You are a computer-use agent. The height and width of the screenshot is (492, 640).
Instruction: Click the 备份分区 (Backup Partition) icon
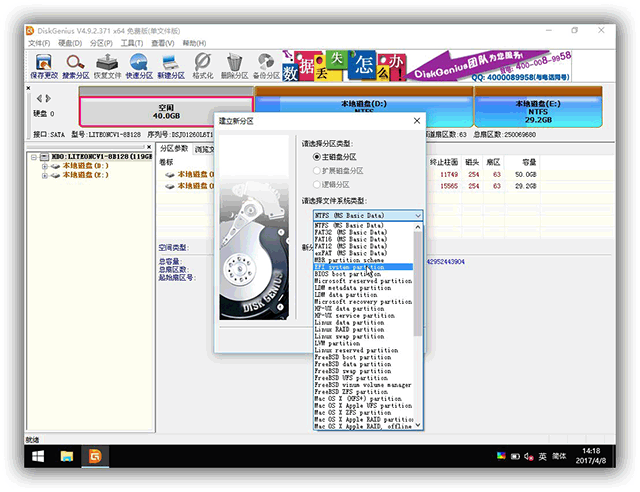(x=266, y=66)
